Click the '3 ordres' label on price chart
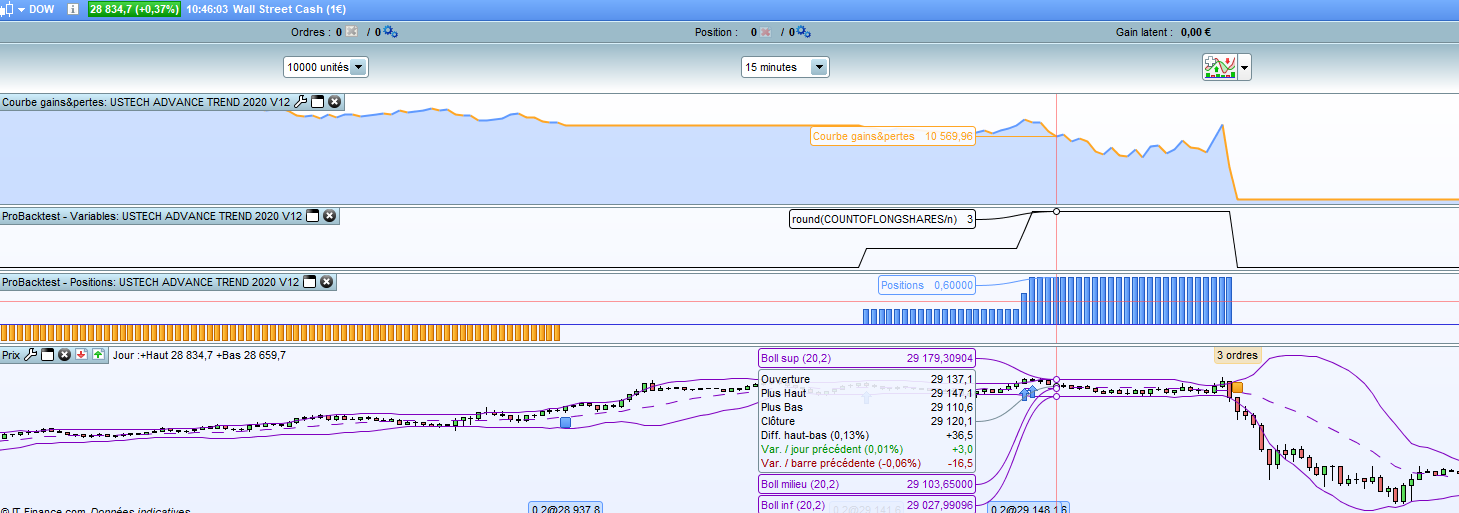Screen dimensions: 1459x513 [1237, 355]
